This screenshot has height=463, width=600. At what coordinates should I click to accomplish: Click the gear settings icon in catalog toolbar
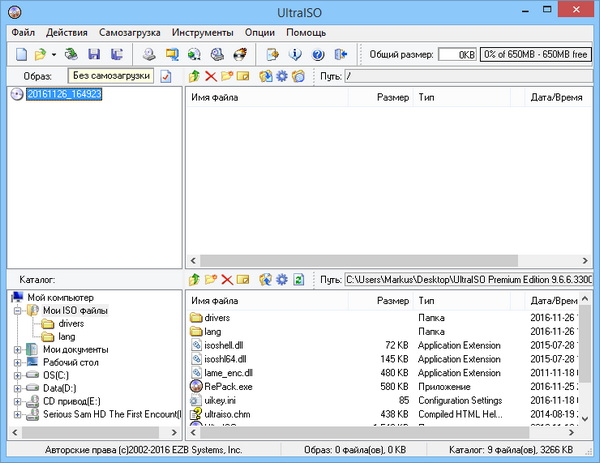(281, 279)
